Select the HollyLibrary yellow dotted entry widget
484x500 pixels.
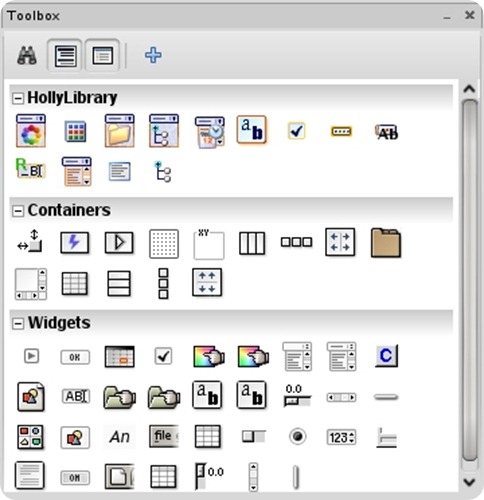coord(341,131)
